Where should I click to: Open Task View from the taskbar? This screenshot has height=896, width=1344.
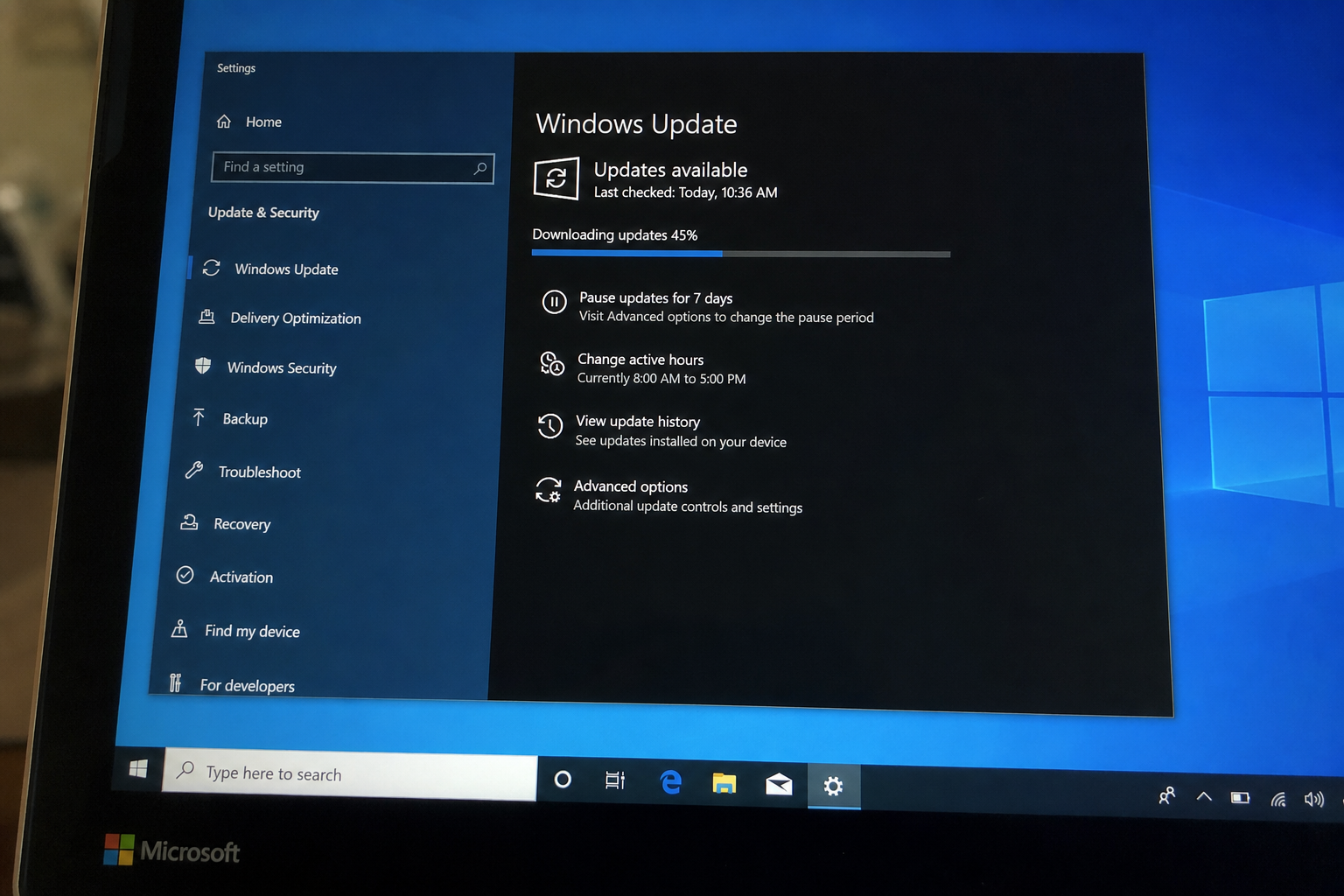pyautogui.click(x=615, y=780)
